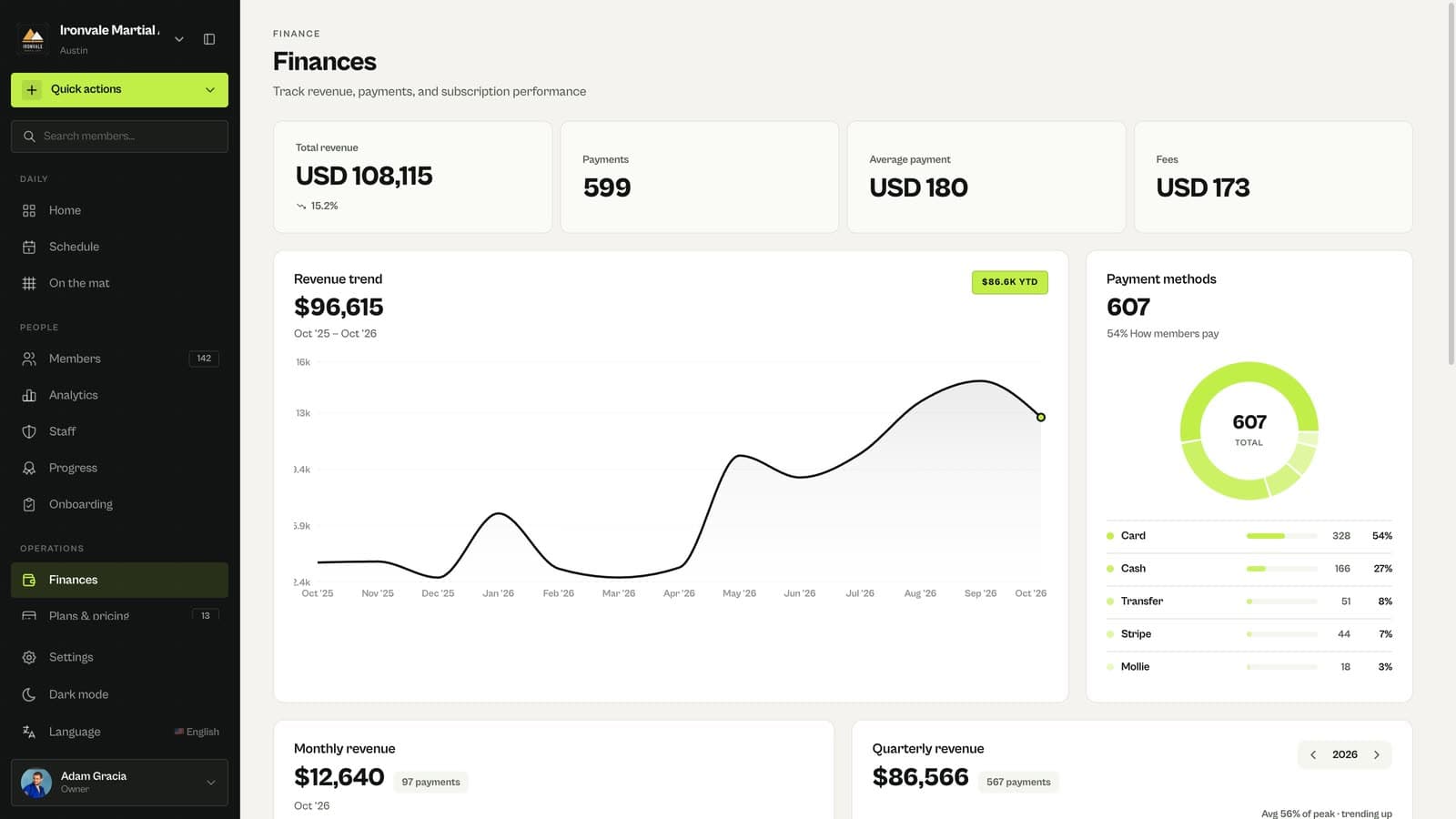Screen dimensions: 1456x819
Task: Select the Transfer payment method row
Action: click(x=1249, y=602)
